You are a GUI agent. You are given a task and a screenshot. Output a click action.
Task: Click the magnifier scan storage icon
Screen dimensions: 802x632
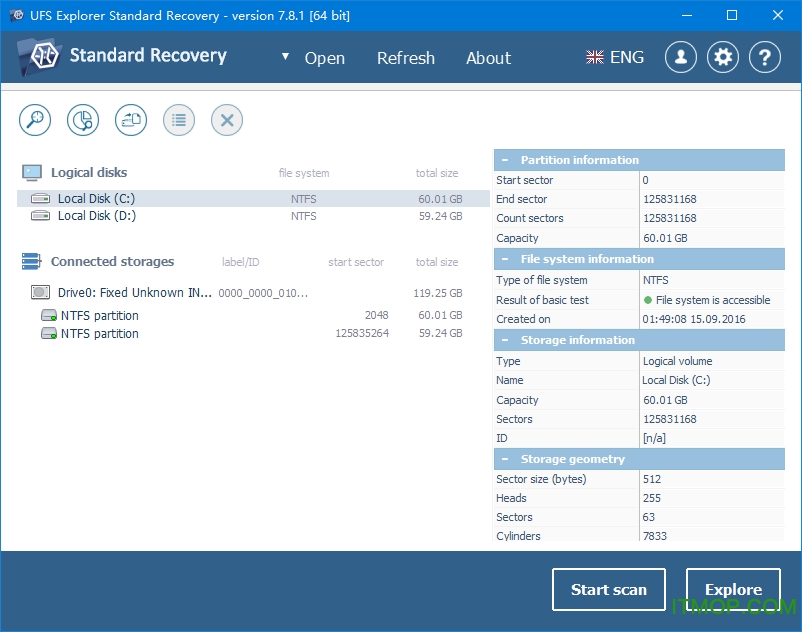pyautogui.click(x=35, y=120)
